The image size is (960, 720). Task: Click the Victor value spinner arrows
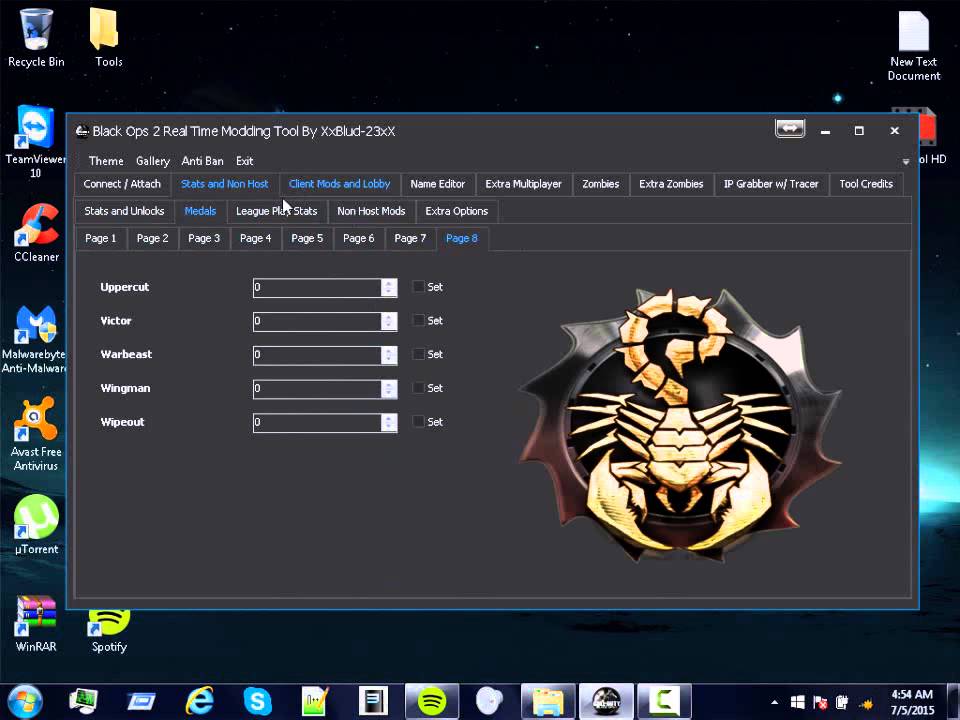coord(389,321)
